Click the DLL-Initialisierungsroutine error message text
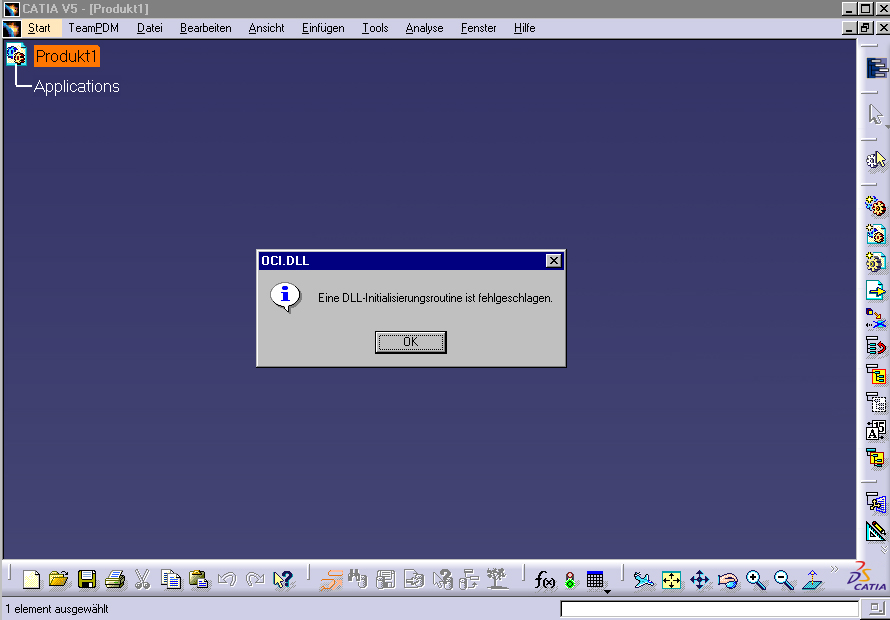This screenshot has width=890, height=620. 435,298
